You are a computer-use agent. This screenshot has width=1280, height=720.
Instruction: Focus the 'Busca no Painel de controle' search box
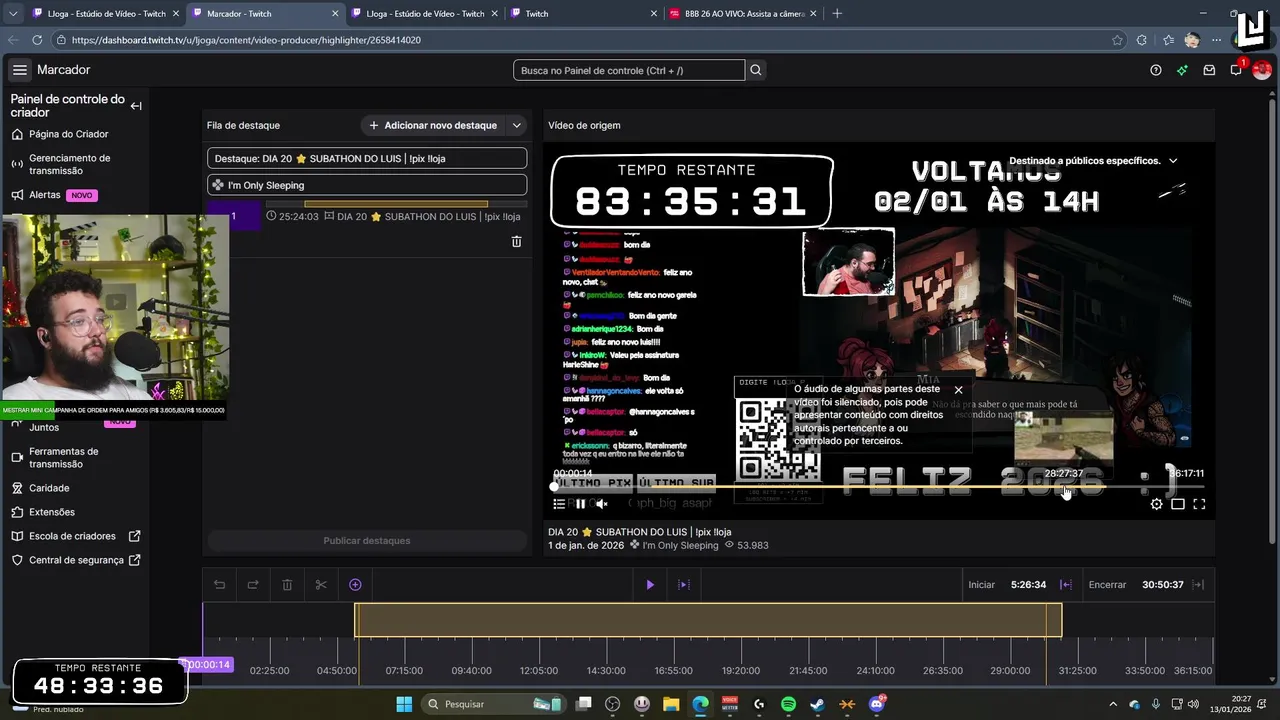629,70
